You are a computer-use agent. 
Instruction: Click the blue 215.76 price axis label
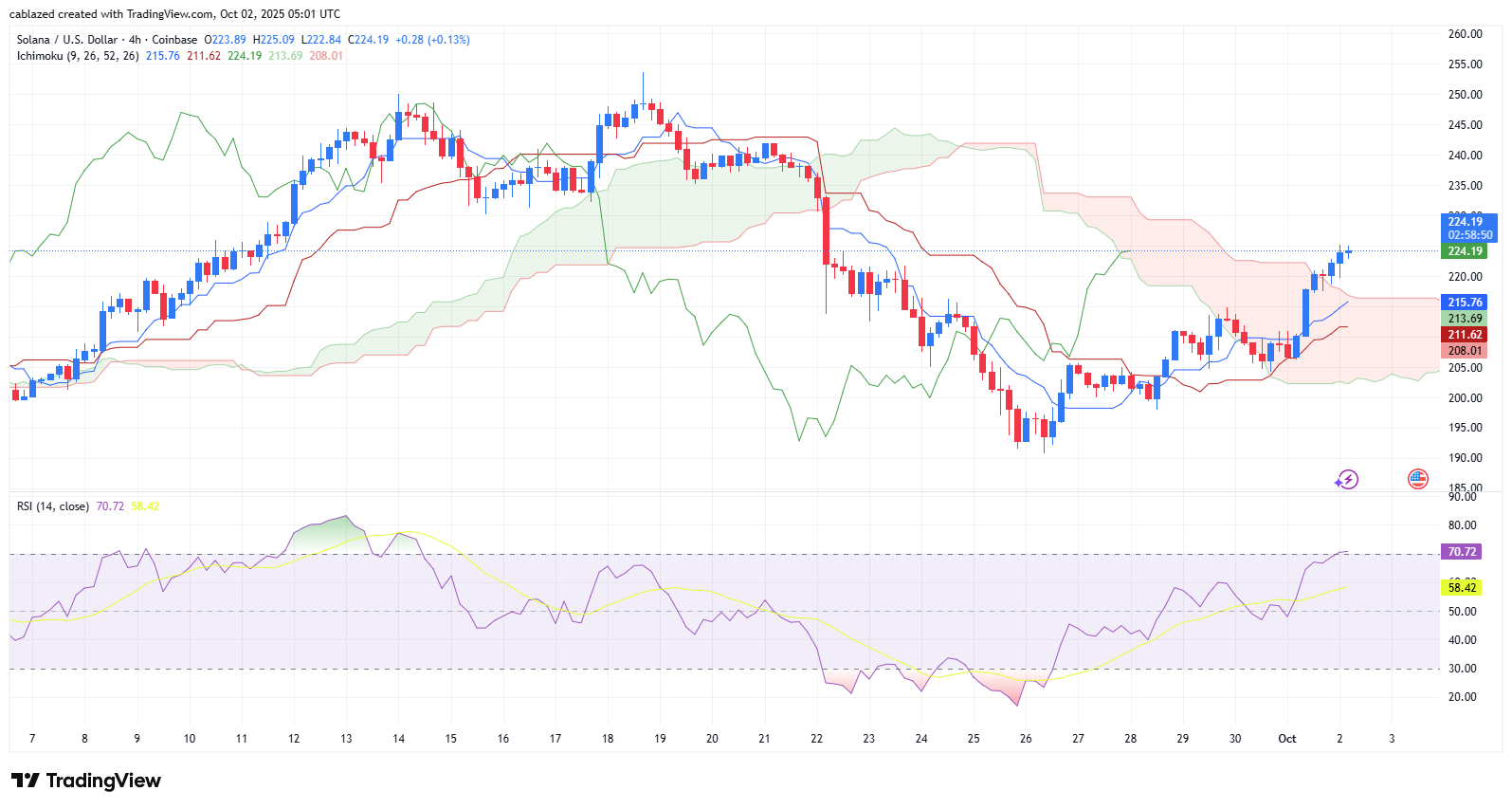point(1464,303)
